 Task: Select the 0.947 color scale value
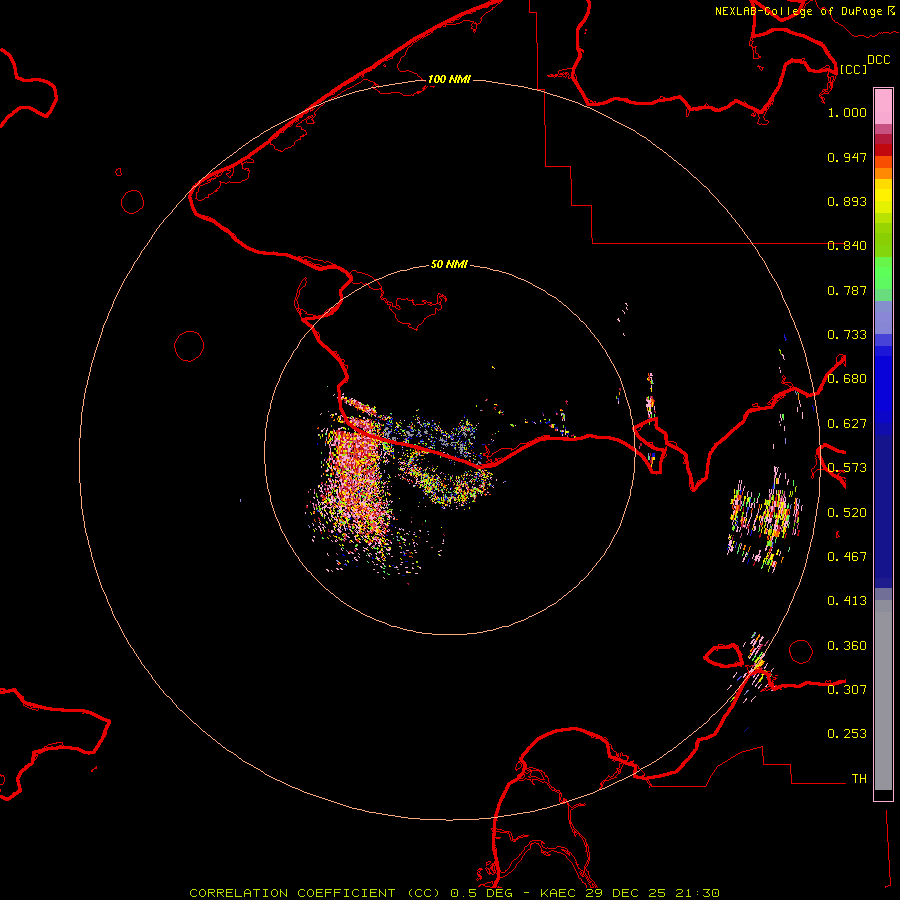(847, 157)
